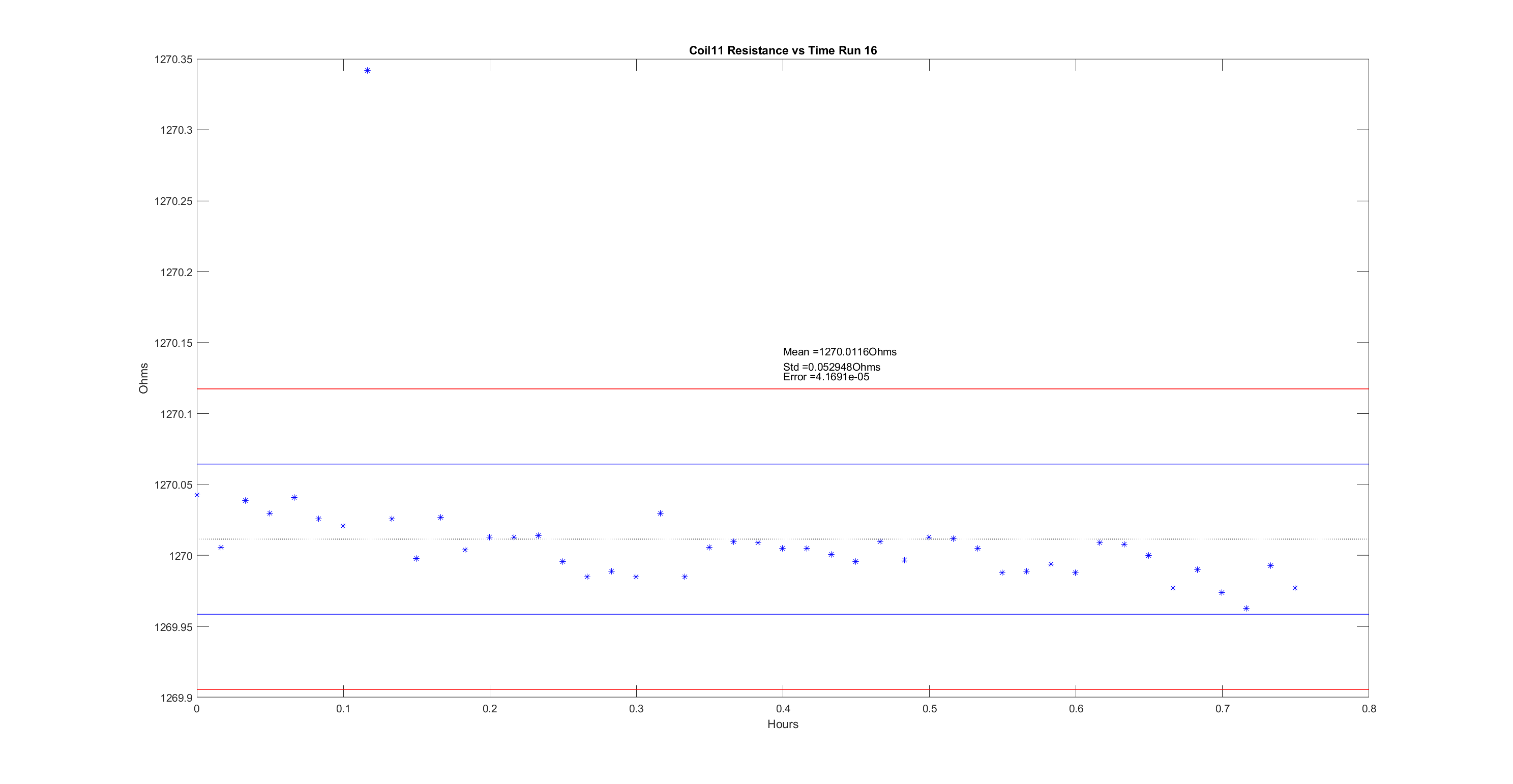Click the y-axis tick label 1270.35

click(x=173, y=59)
